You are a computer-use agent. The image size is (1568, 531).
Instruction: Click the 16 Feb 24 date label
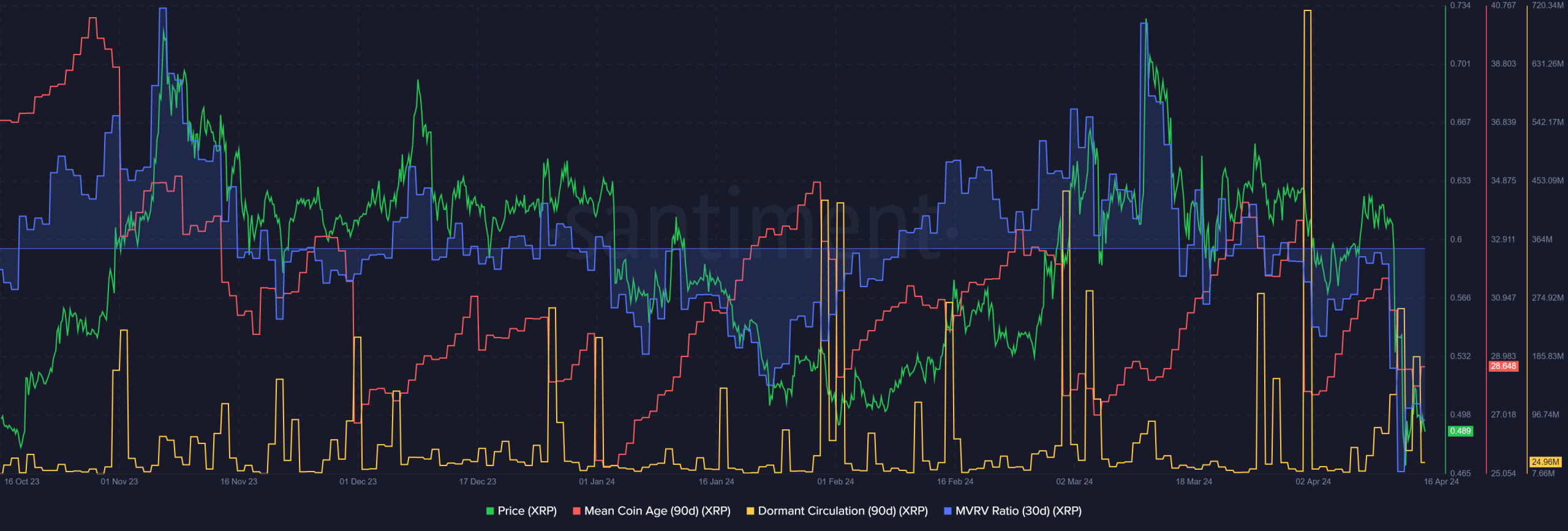(955, 481)
